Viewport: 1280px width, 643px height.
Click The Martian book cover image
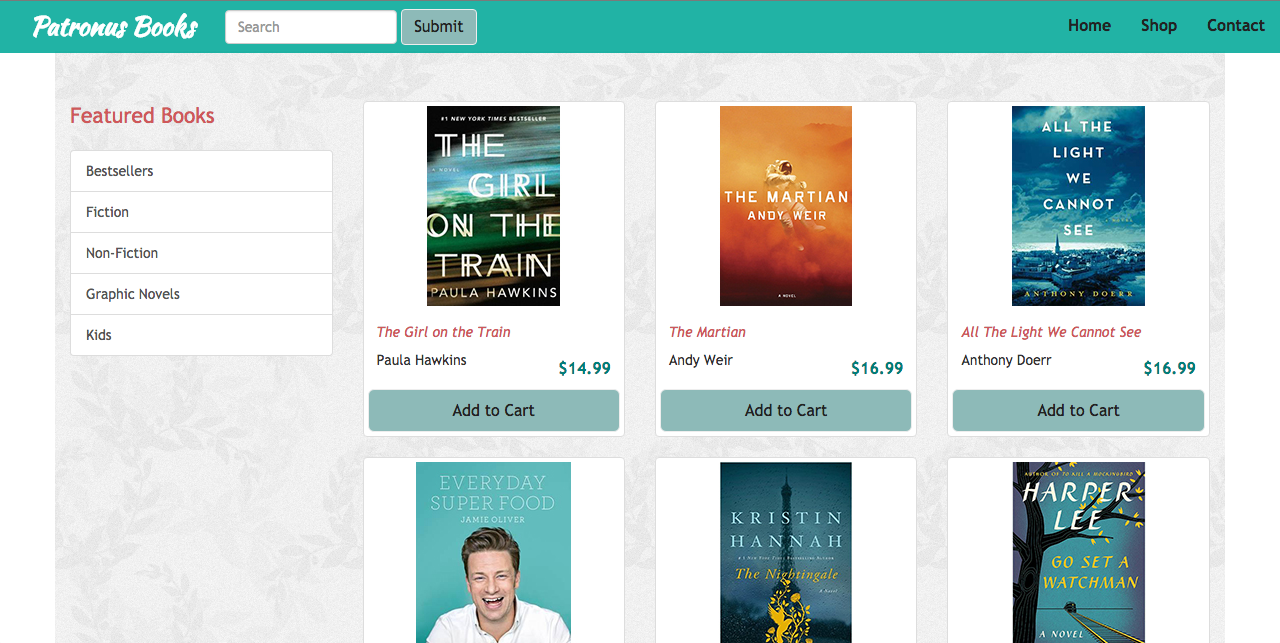click(786, 206)
